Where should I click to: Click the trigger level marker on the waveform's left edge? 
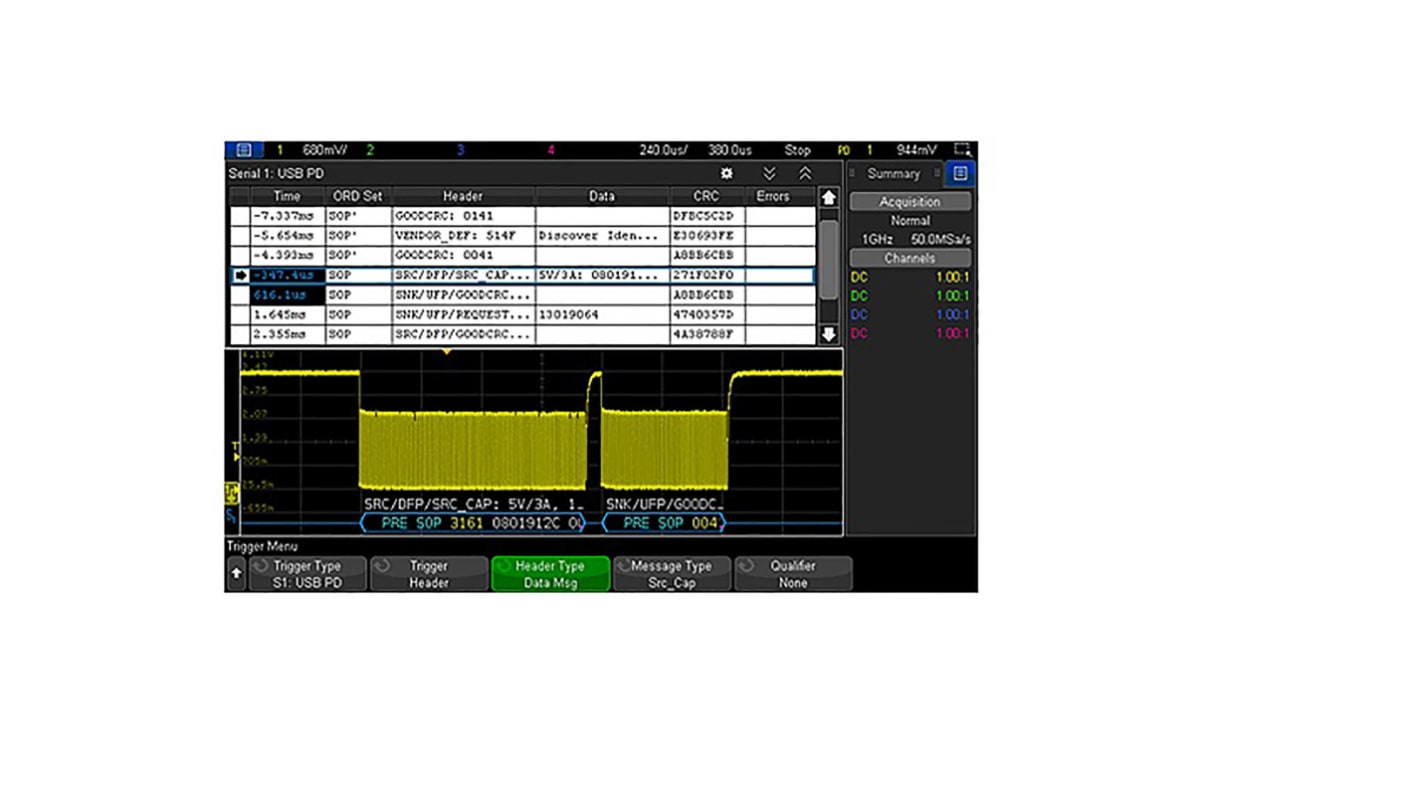(235, 448)
